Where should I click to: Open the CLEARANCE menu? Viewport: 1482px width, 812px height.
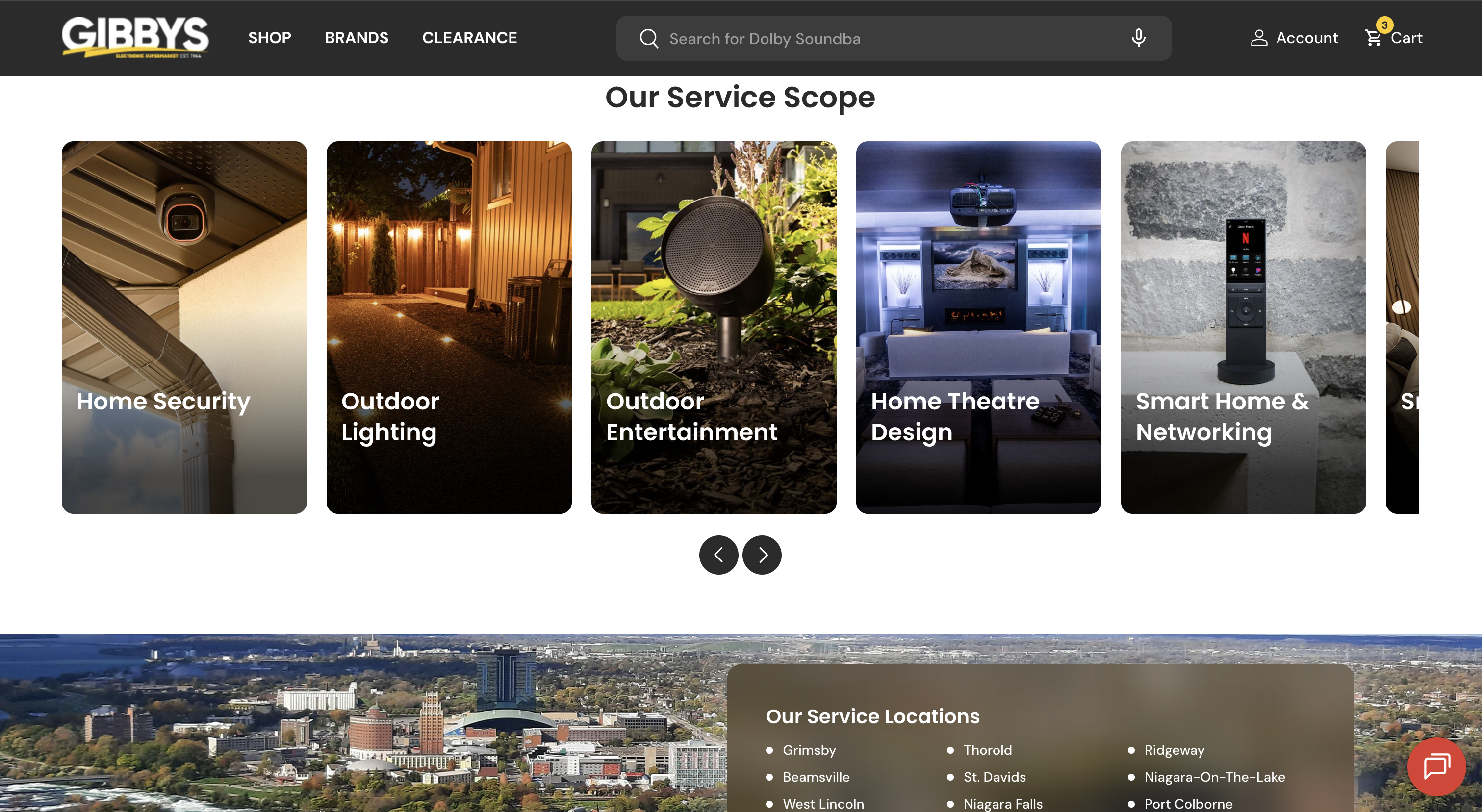click(469, 38)
